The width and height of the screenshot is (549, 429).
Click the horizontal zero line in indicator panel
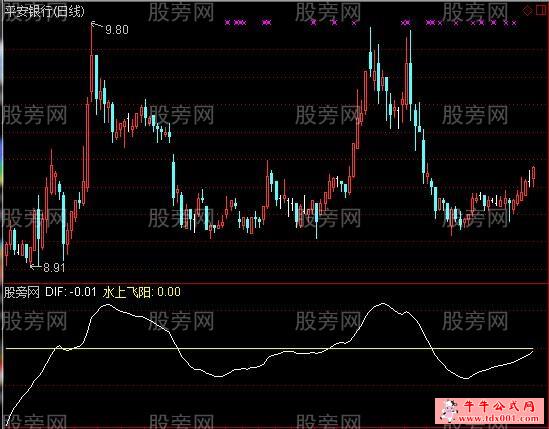tap(270, 348)
